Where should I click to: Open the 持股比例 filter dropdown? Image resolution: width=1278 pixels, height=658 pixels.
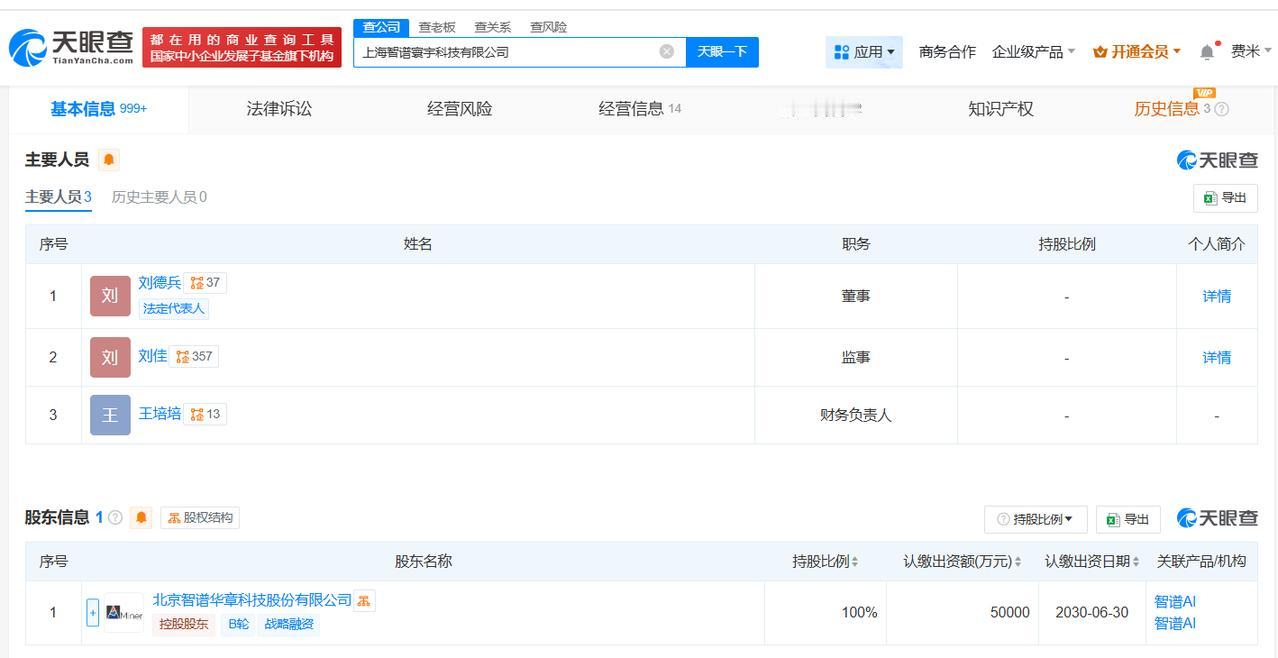(1035, 519)
